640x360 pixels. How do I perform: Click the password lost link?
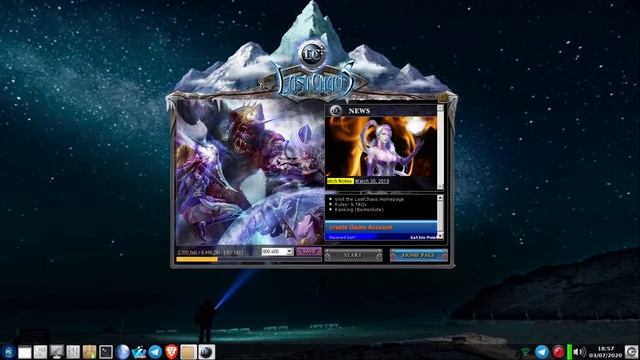pos(342,237)
